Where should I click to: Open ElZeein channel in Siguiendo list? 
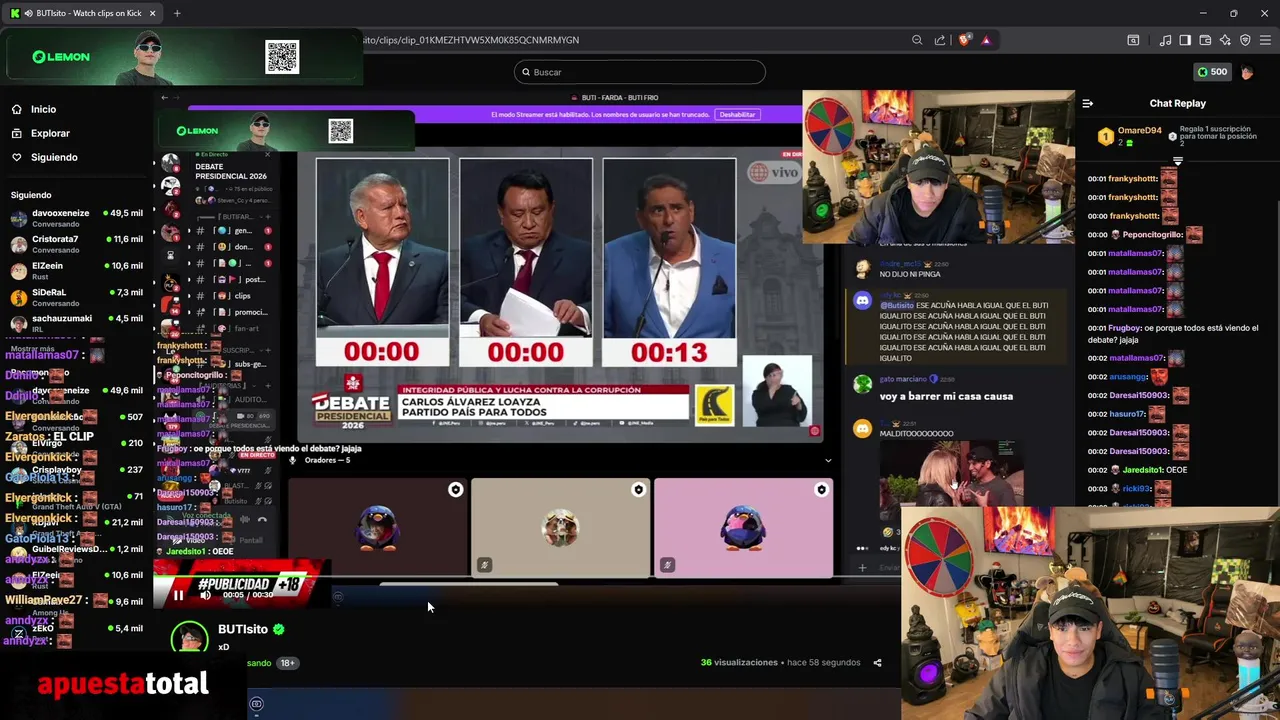78,270
